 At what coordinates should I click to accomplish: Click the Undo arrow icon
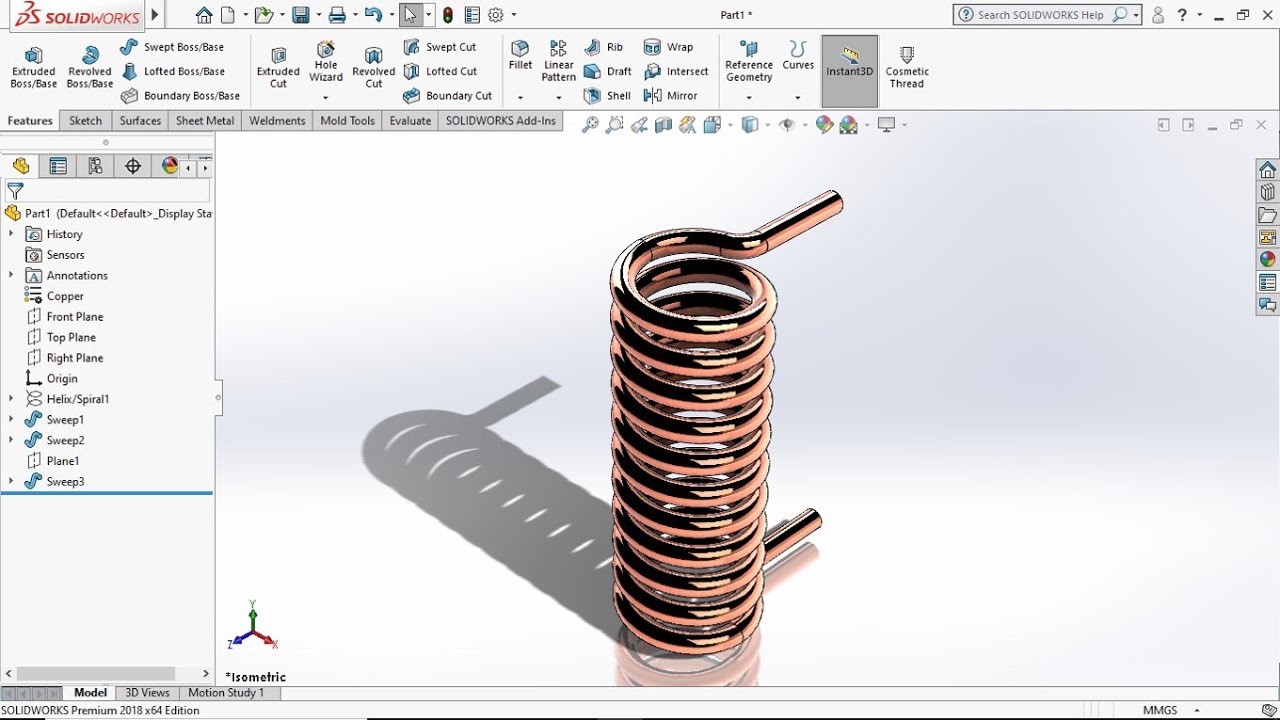point(373,15)
